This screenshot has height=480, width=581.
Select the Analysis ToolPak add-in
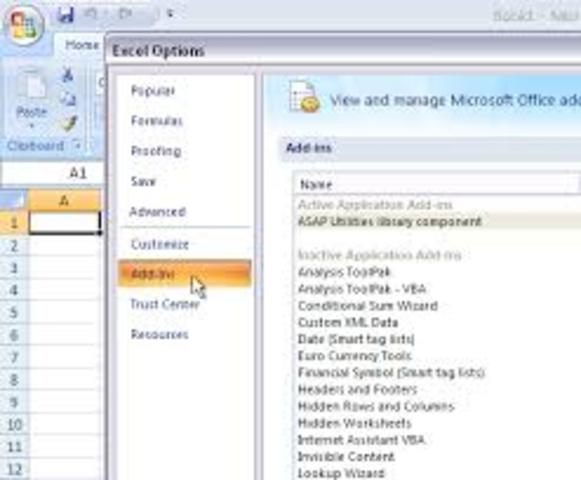(345, 272)
